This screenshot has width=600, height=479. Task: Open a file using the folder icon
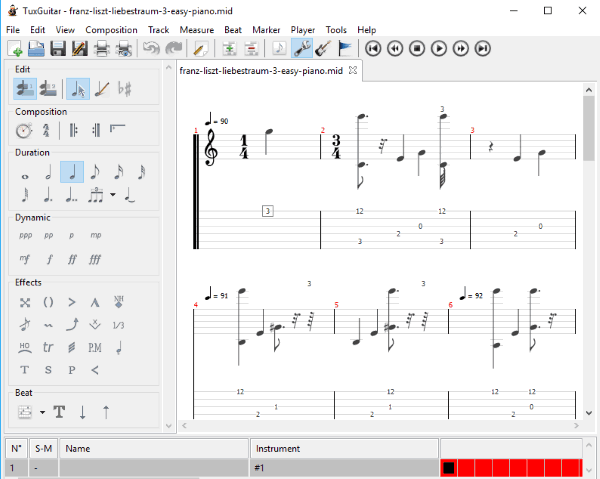tap(36, 49)
